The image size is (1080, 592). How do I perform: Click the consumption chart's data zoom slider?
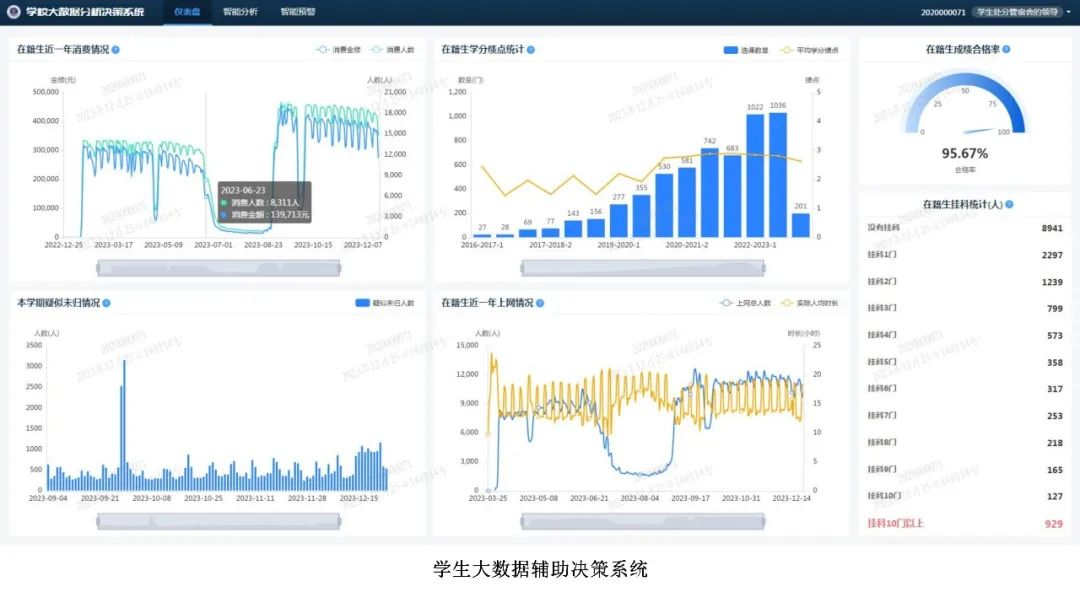pyautogui.click(x=218, y=267)
